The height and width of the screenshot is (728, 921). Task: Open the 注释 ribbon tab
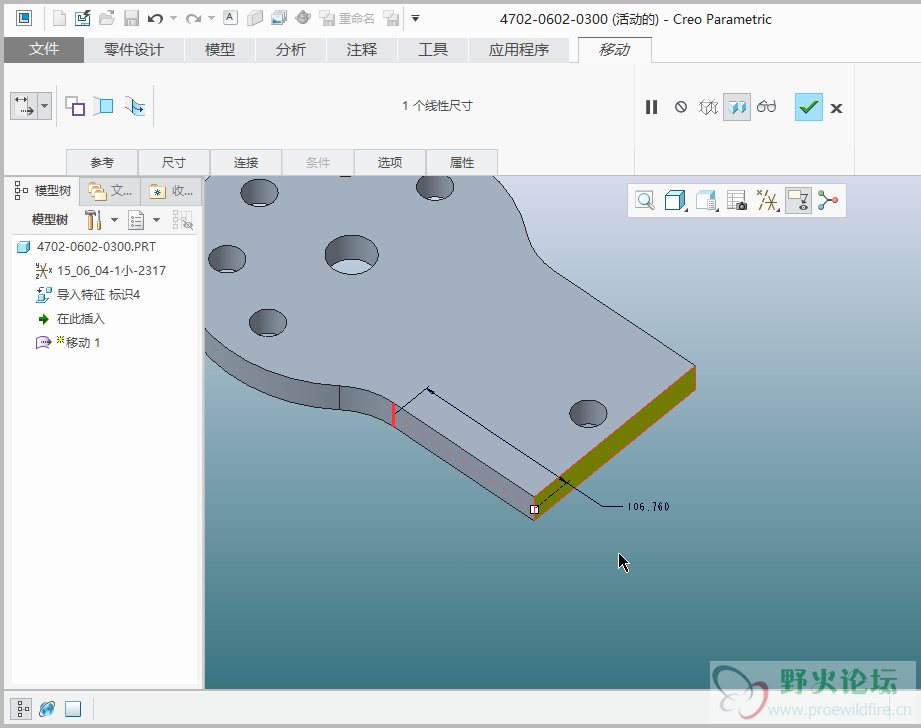coord(362,49)
